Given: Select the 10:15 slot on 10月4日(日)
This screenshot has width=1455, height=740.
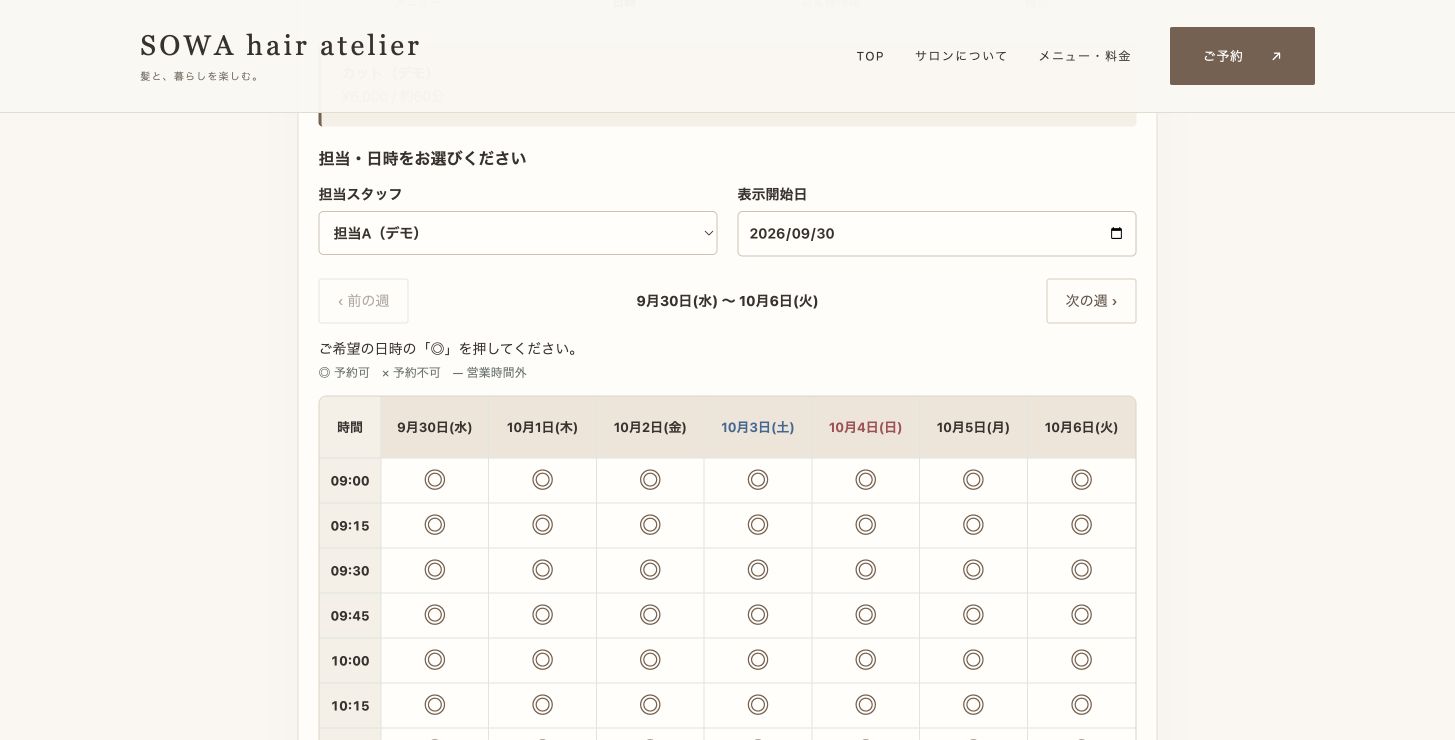Looking at the screenshot, I should pos(866,705).
